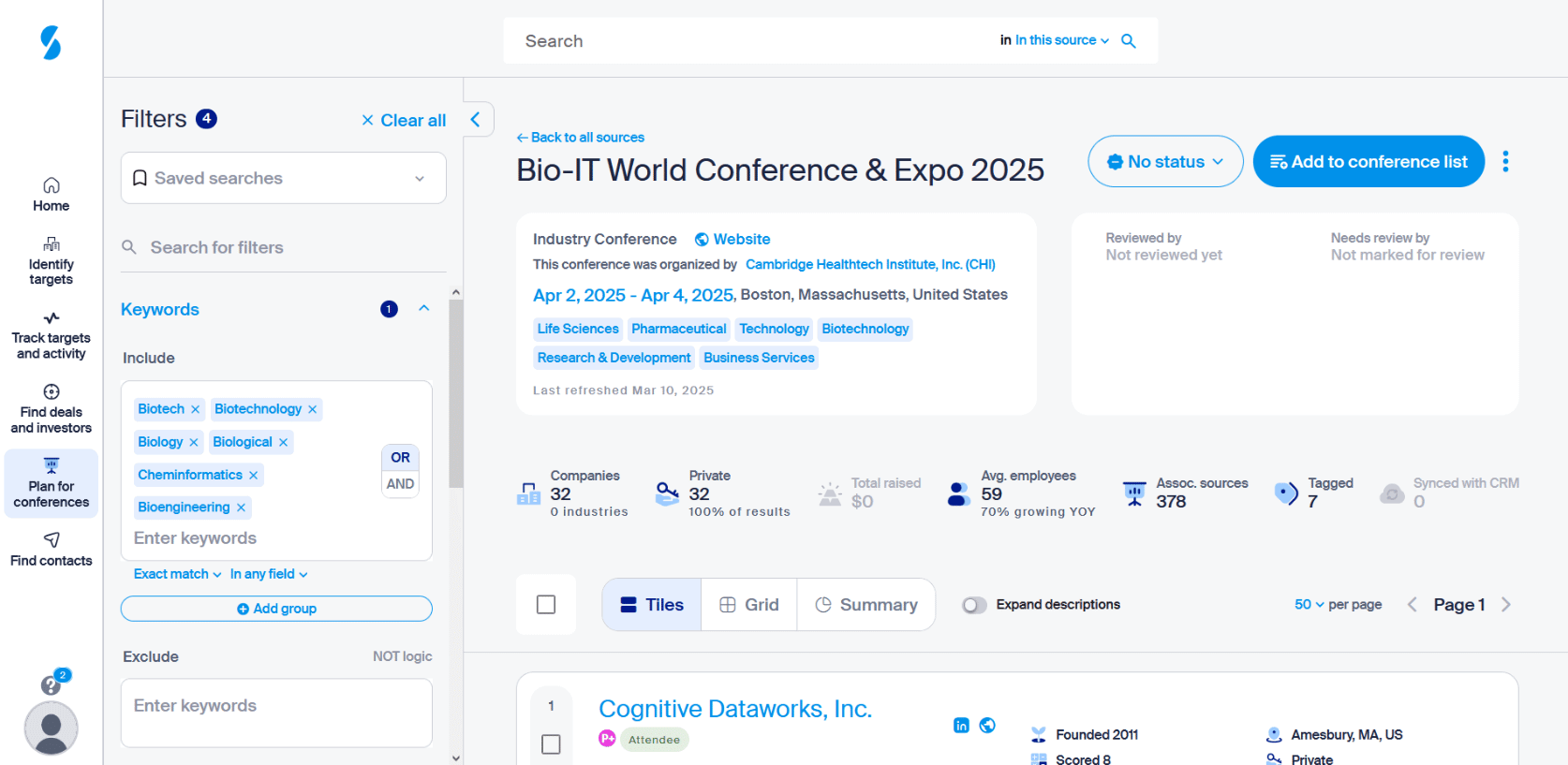Remove the Biology keyword tag
Screen dimensions: 1568x765
(193, 442)
